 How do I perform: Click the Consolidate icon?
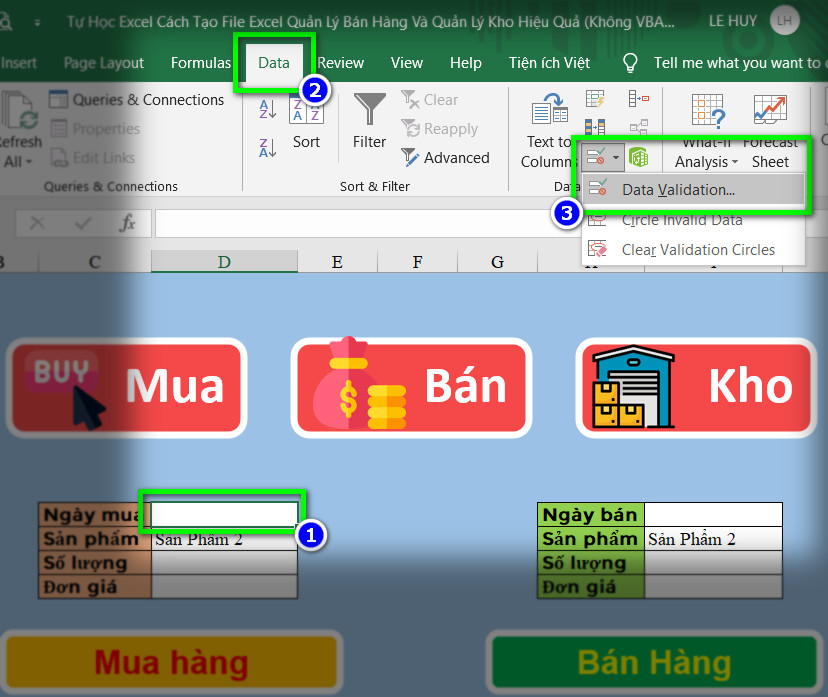coord(638,99)
